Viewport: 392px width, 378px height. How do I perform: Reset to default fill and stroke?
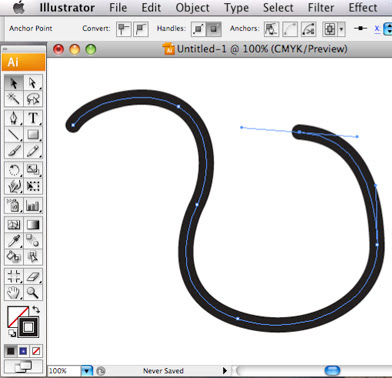(x=12, y=333)
